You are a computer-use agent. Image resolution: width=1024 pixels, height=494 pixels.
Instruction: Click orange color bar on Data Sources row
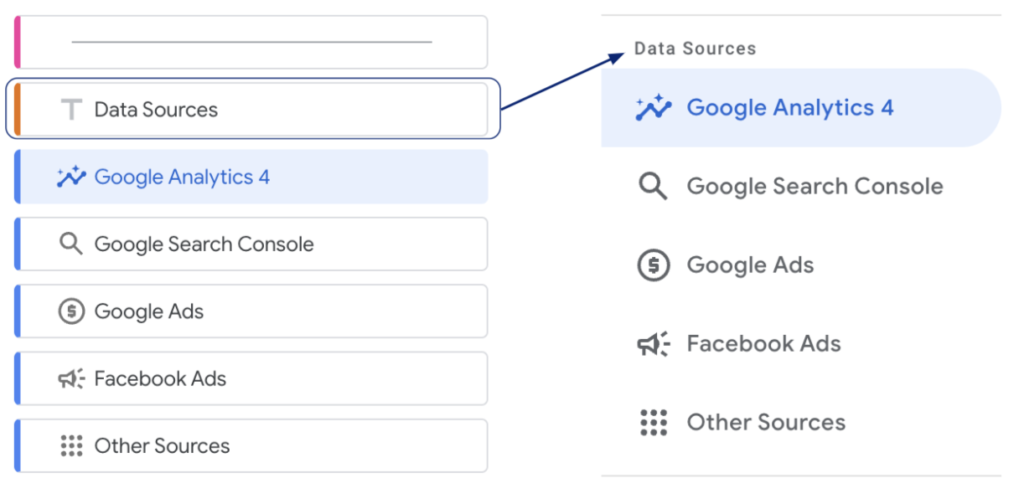point(18,110)
